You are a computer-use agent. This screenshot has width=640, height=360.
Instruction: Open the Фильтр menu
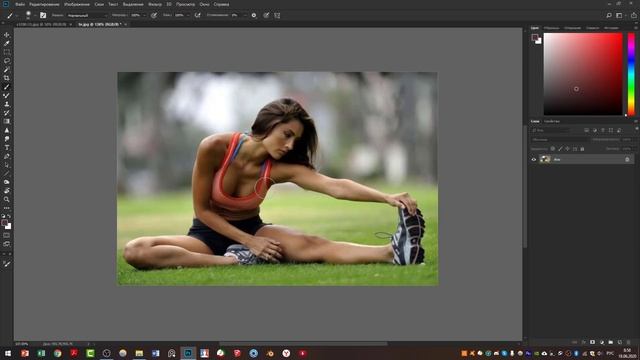click(155, 4)
